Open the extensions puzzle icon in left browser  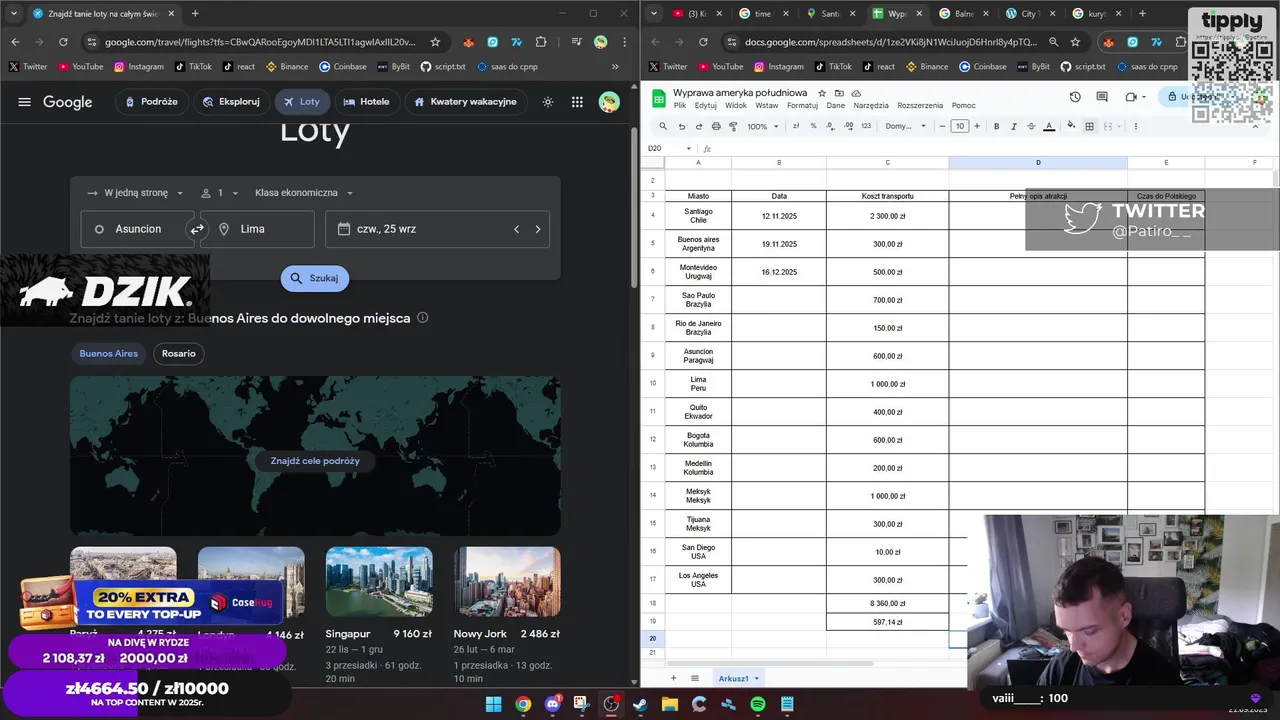[x=541, y=42]
